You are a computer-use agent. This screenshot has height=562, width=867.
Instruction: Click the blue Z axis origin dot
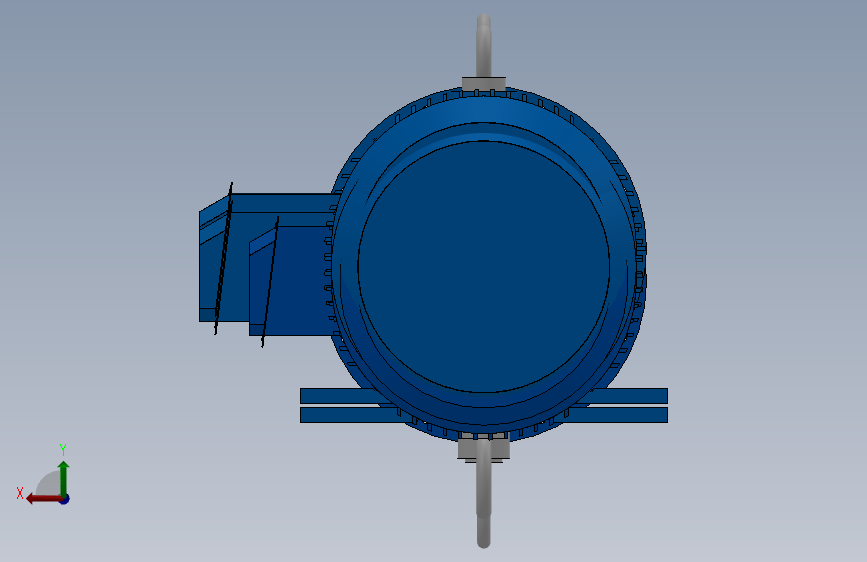(x=65, y=499)
